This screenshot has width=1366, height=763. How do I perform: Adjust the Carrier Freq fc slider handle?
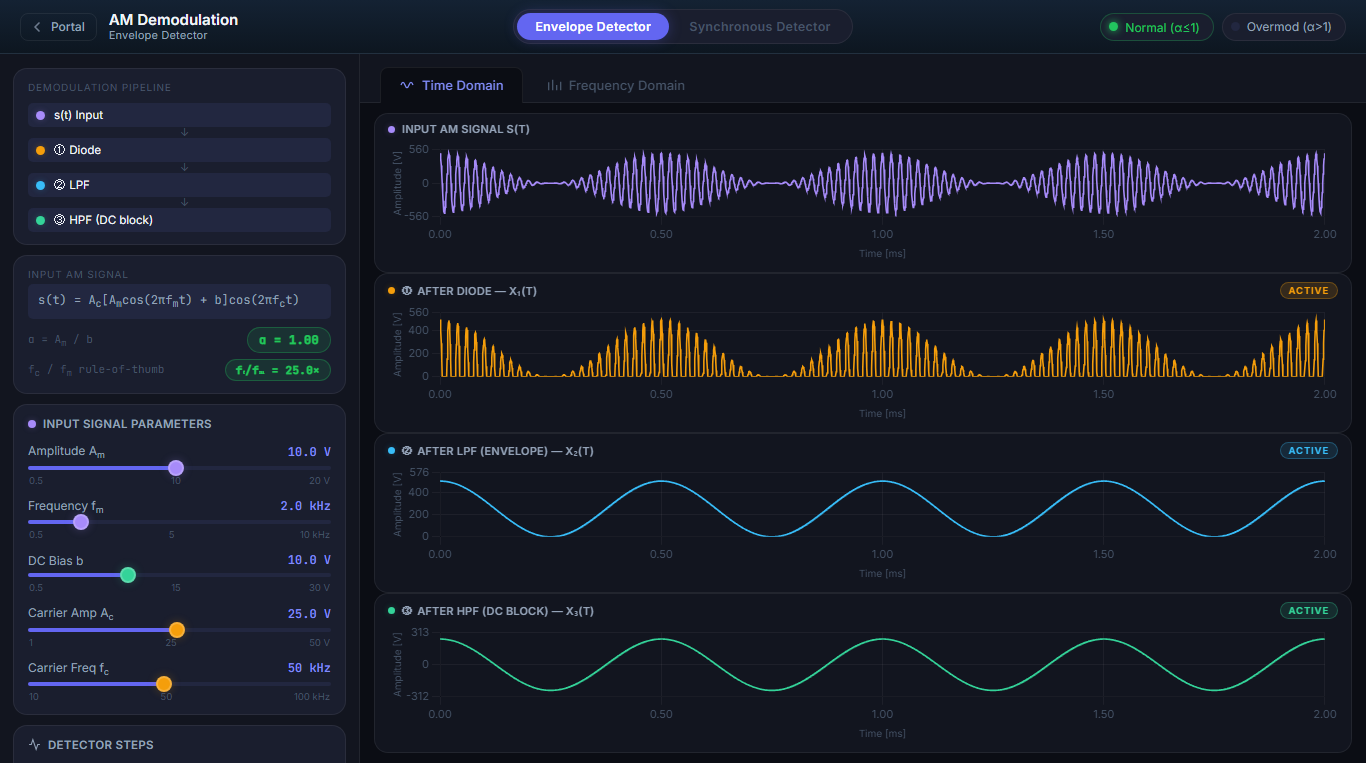[164, 684]
